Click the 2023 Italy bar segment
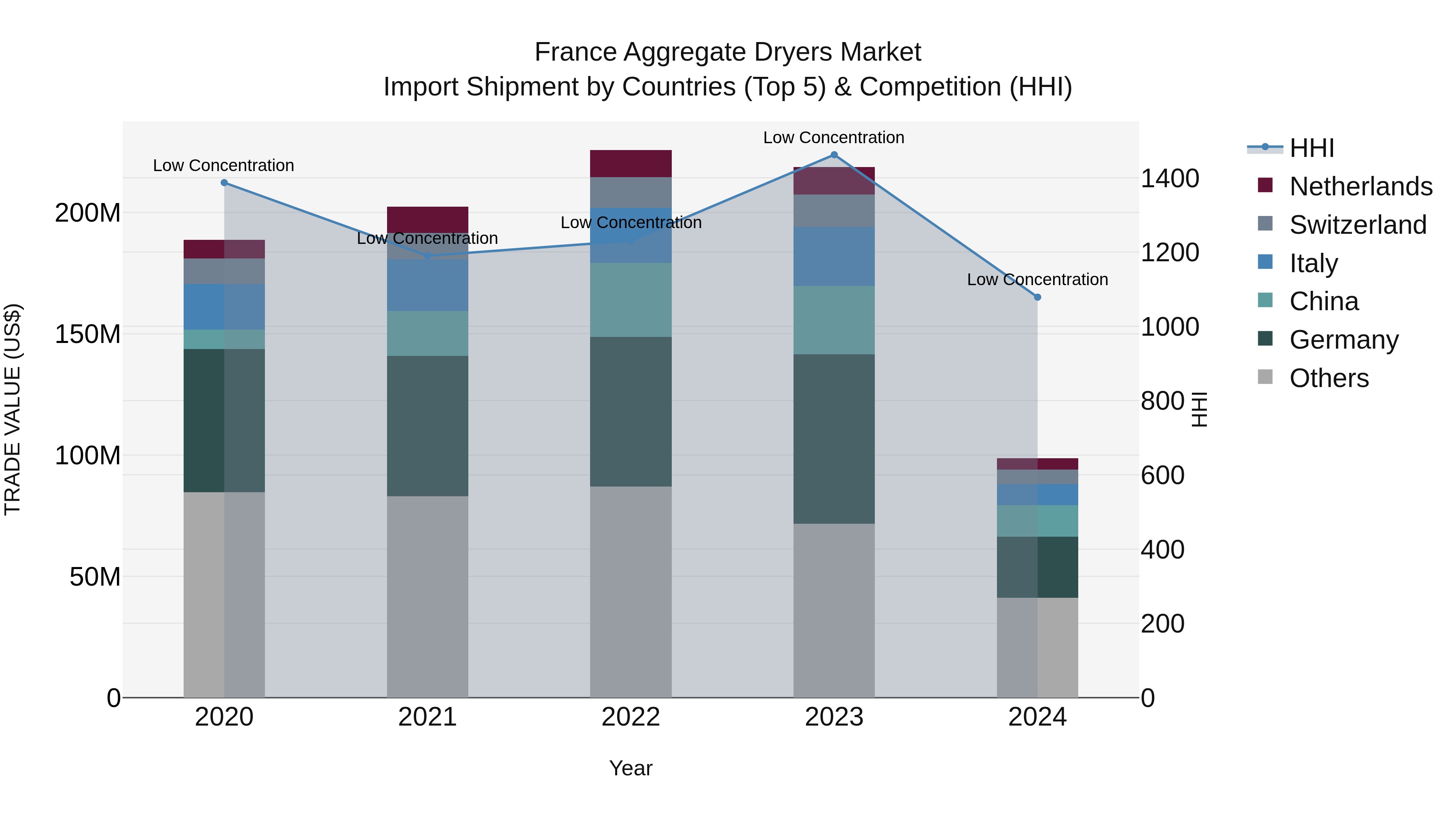1456x819 pixels. [834, 256]
